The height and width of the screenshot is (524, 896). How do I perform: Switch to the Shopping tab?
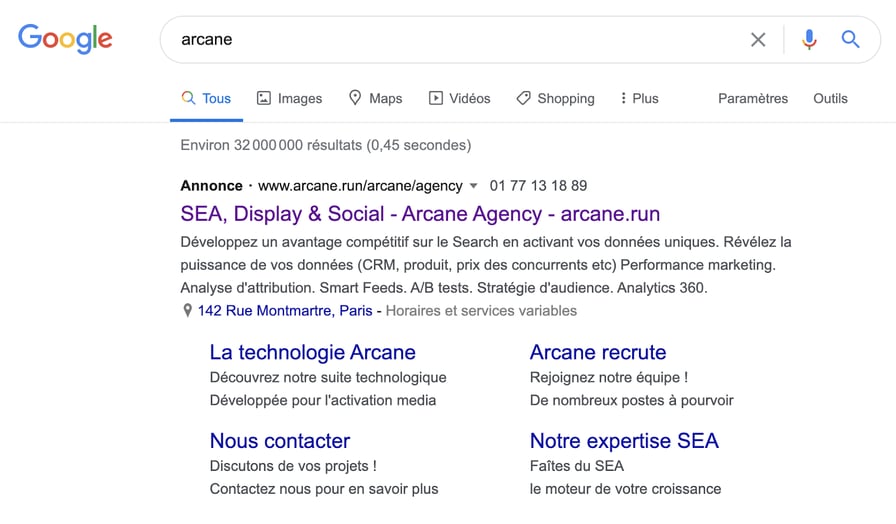tap(555, 98)
